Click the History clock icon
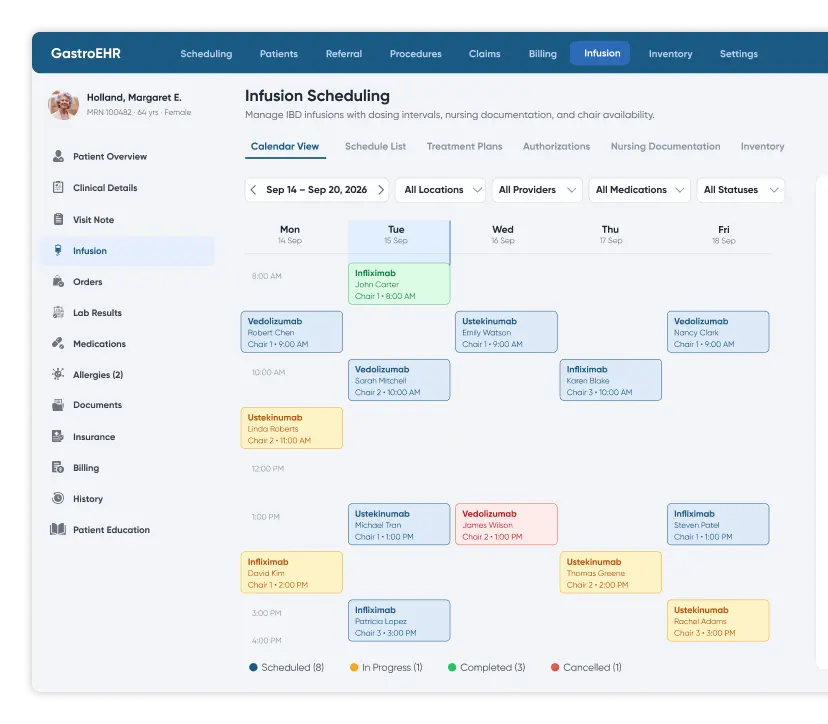Viewport: 828px width, 724px height. click(58, 498)
